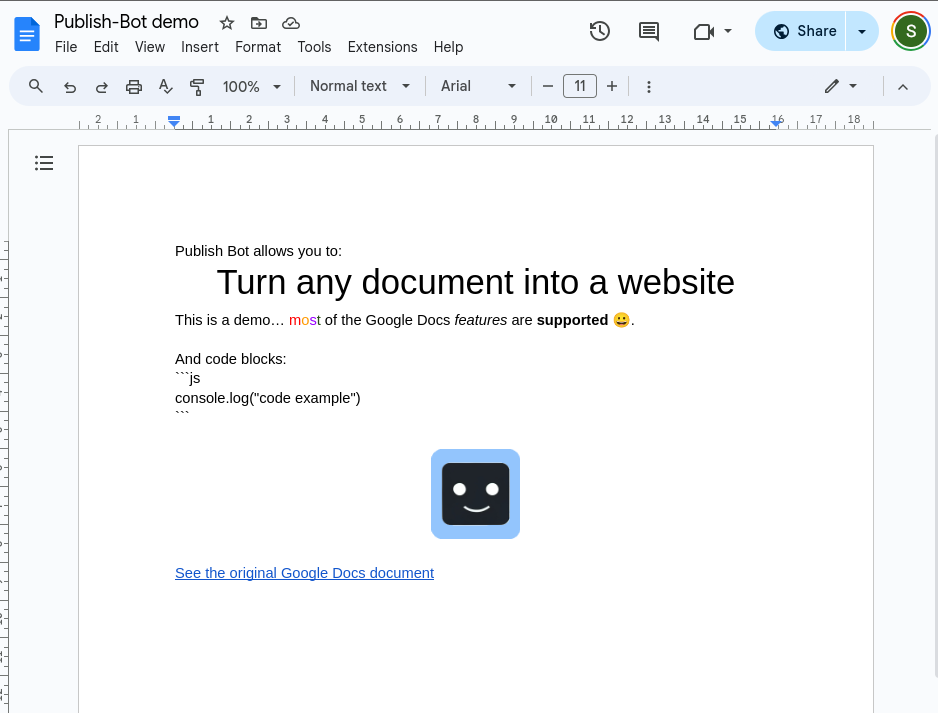Viewport: 938px width, 713px height.
Task: Undo the last action
Action: [70, 87]
